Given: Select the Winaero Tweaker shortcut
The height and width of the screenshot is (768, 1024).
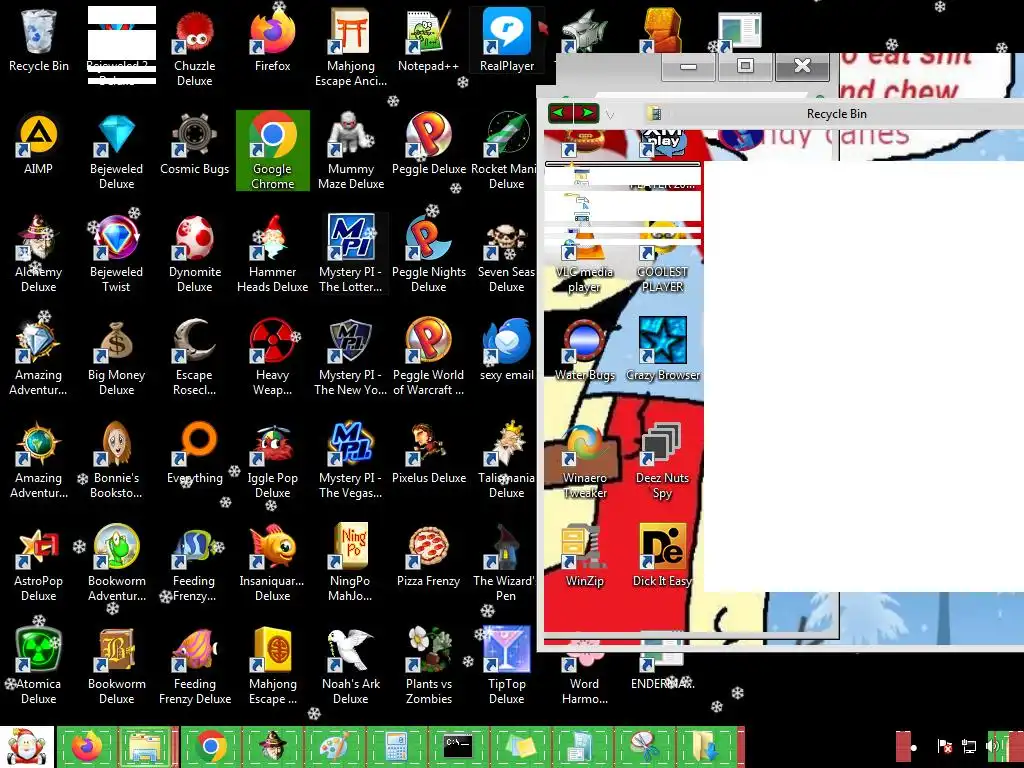Looking at the screenshot, I should pyautogui.click(x=584, y=460).
